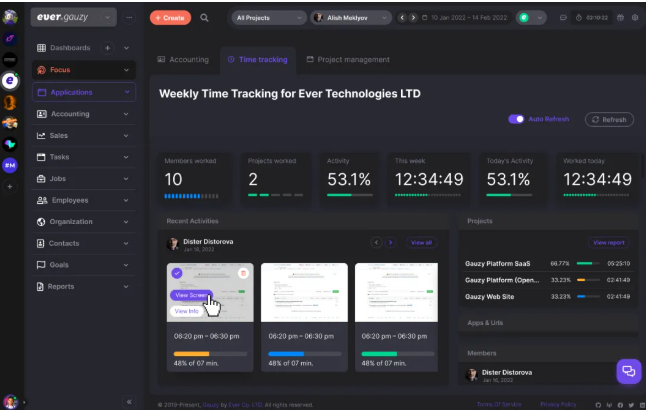Viewport: 646px width, 410px height.
Task: Toggle the green timer switch in header
Action: tap(524, 18)
